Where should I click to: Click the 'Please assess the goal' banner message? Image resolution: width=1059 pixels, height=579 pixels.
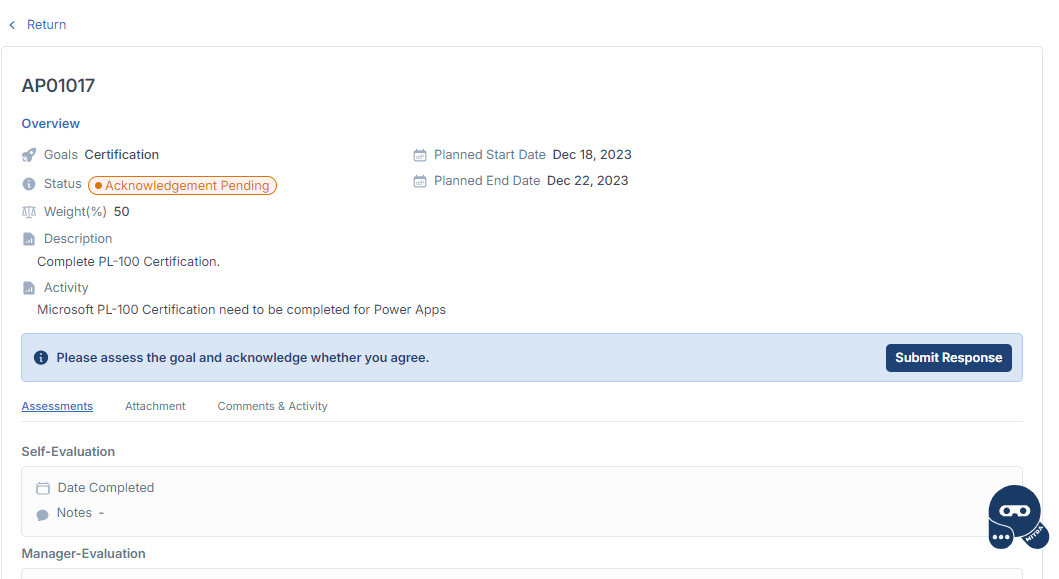pyautogui.click(x=242, y=357)
